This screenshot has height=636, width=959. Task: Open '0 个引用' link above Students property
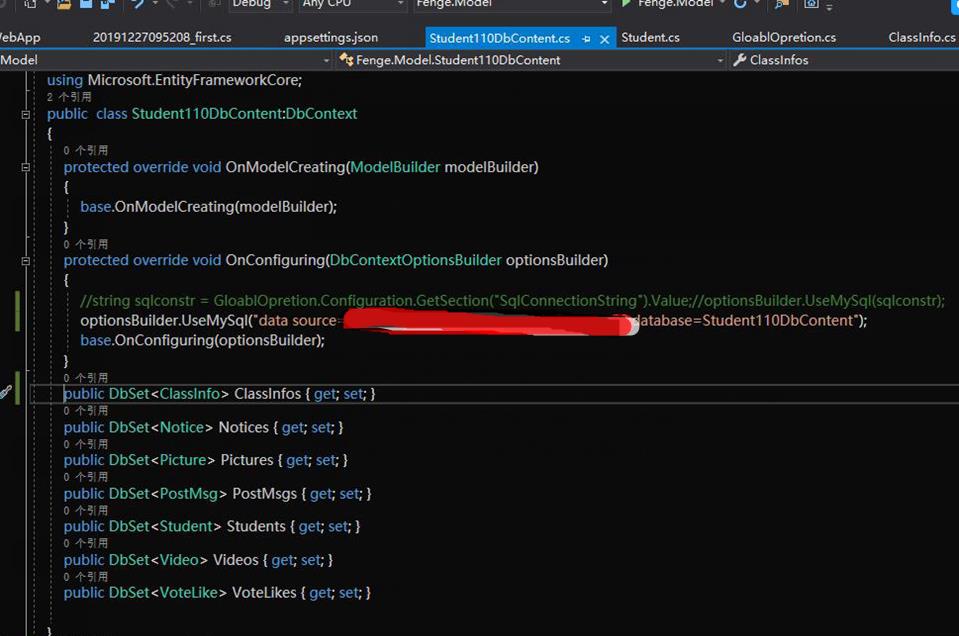pos(85,510)
